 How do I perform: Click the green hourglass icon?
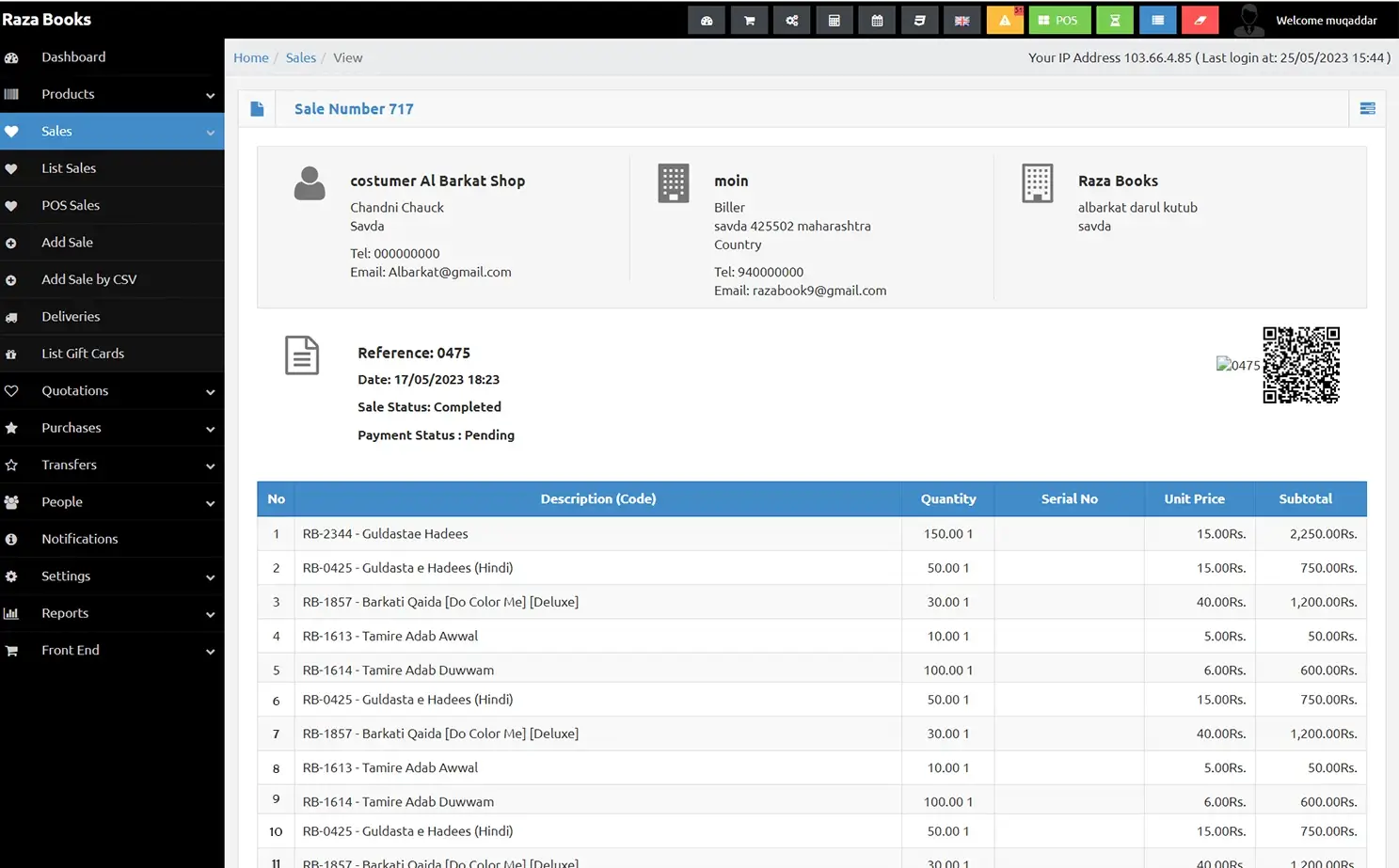(x=1115, y=20)
